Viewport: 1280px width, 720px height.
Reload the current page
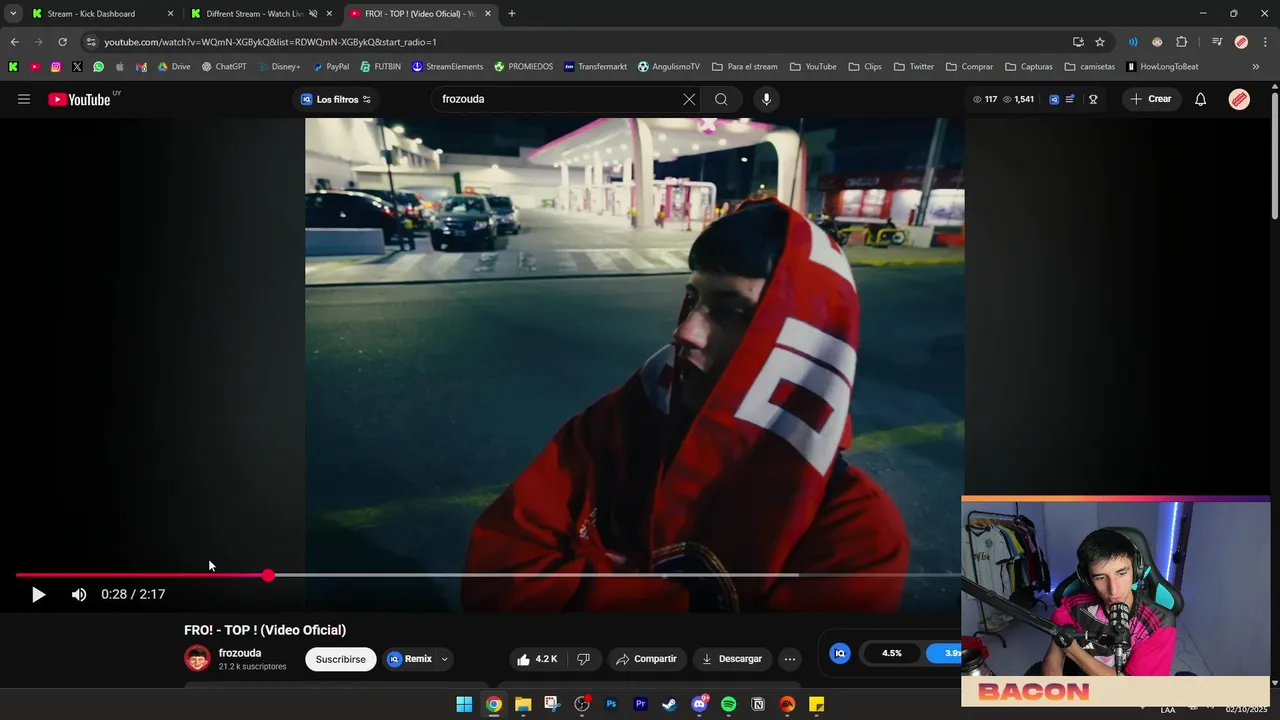(x=62, y=42)
